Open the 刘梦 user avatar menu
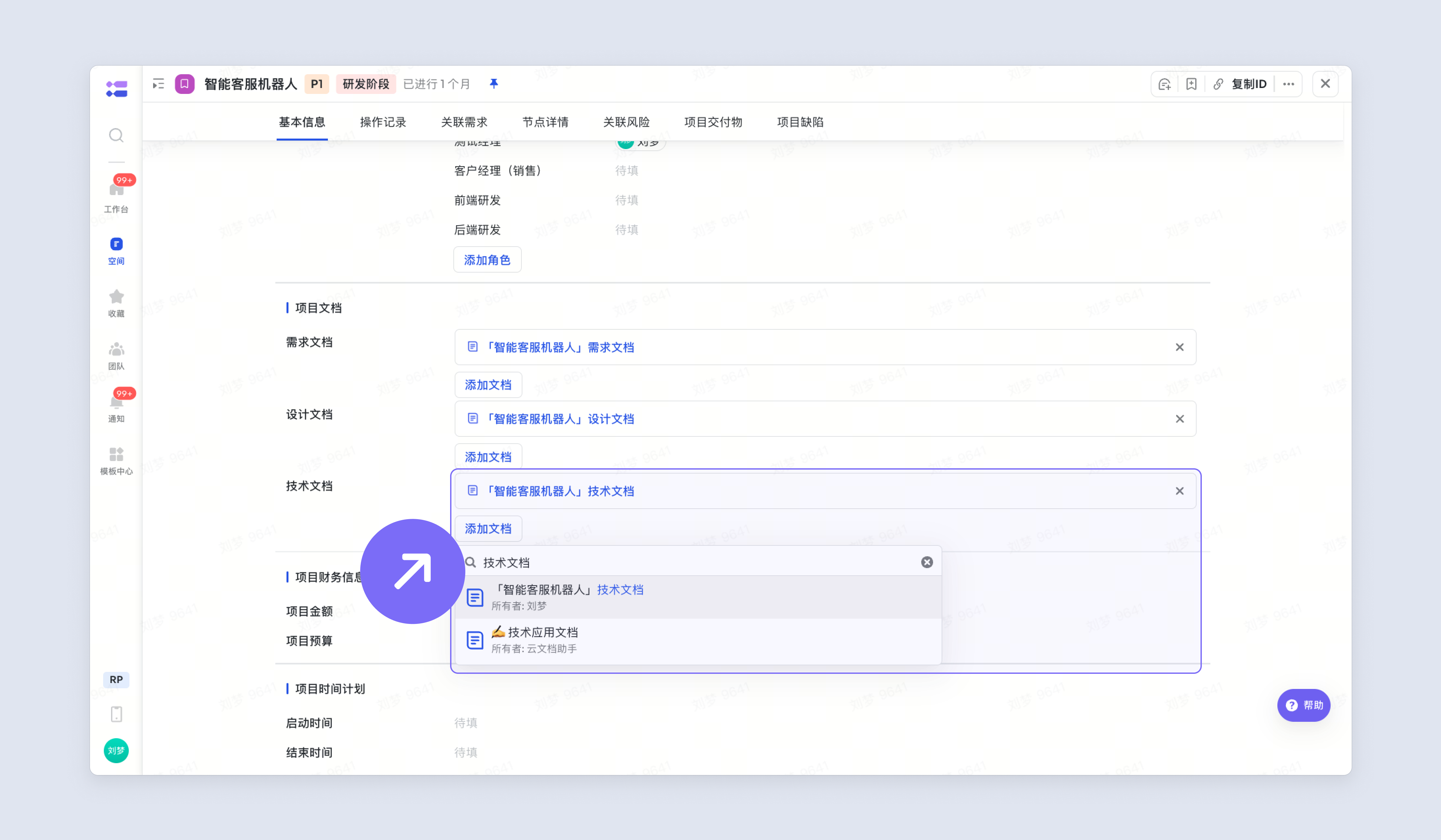The height and width of the screenshot is (840, 1441). point(116,751)
